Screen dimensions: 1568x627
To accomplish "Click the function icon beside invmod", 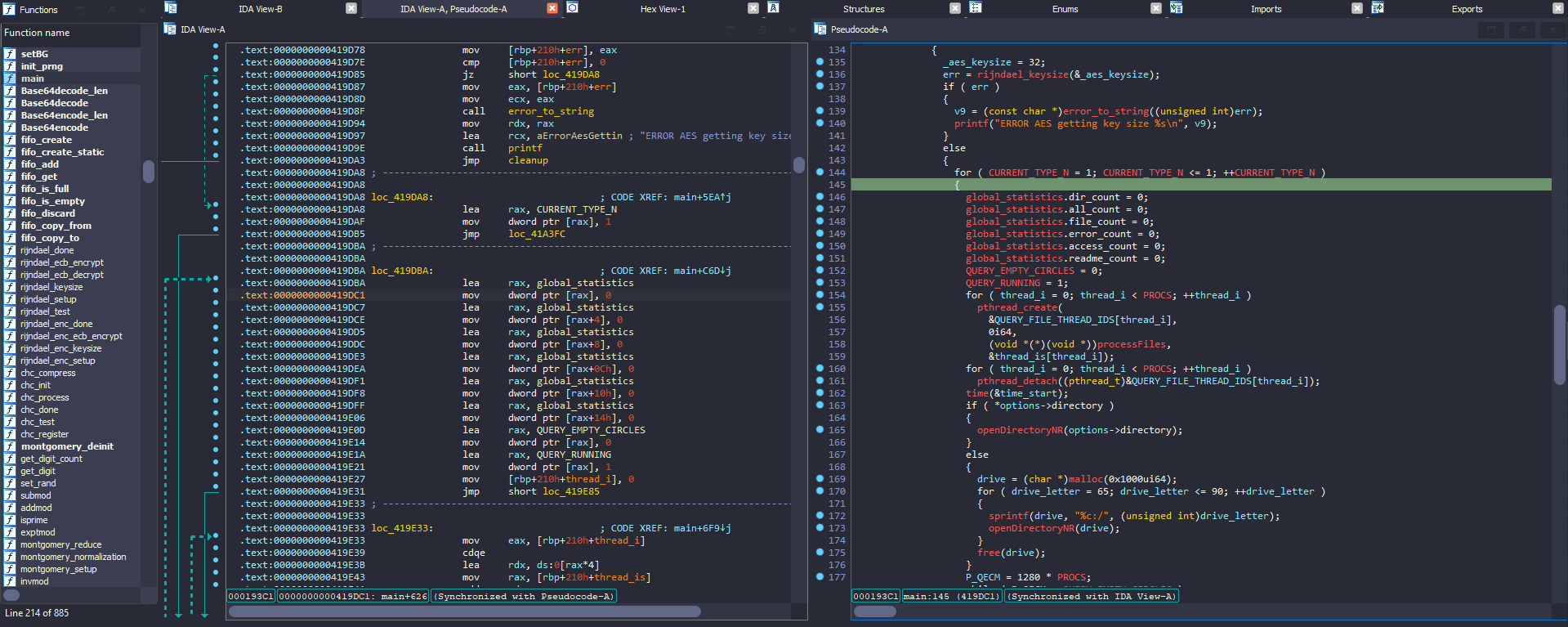I will [10, 581].
